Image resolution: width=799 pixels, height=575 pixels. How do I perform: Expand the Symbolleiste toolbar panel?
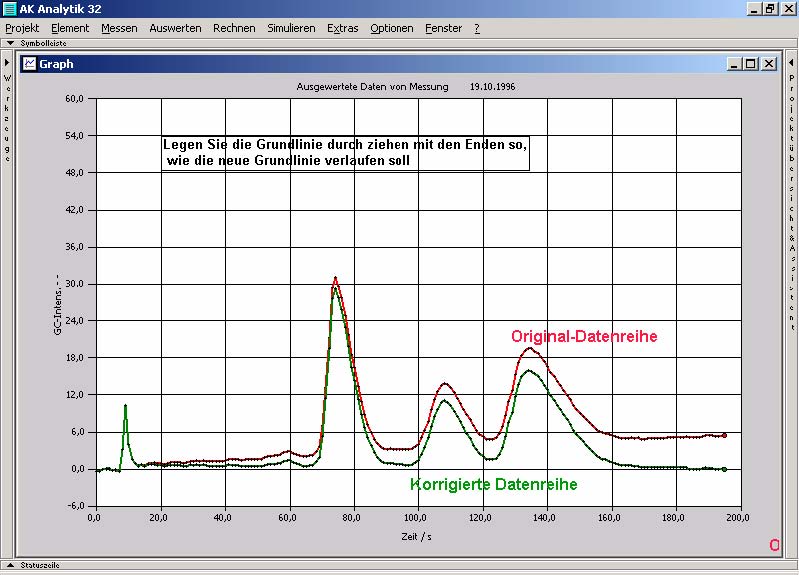10,43
